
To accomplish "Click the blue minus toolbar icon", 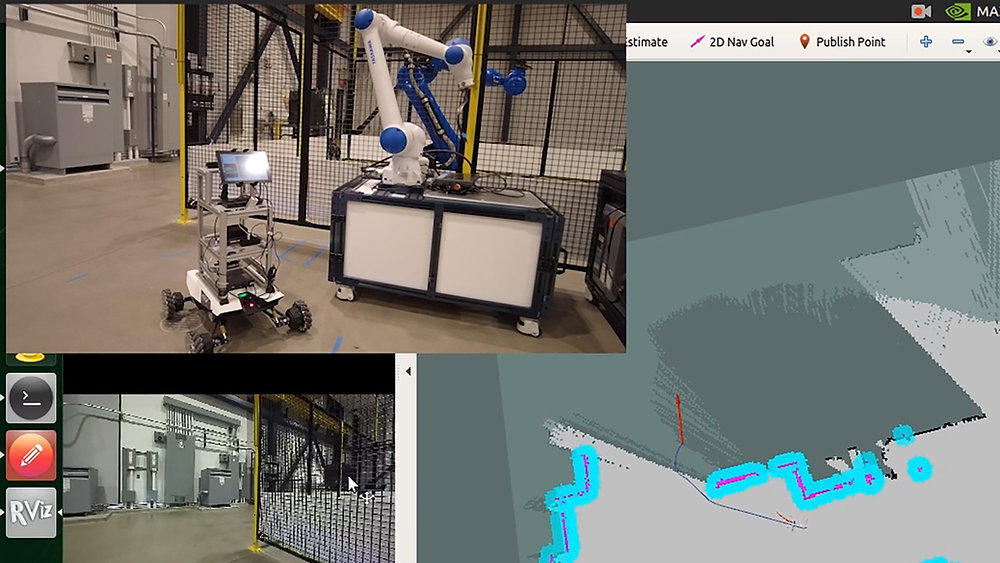I will click(957, 42).
